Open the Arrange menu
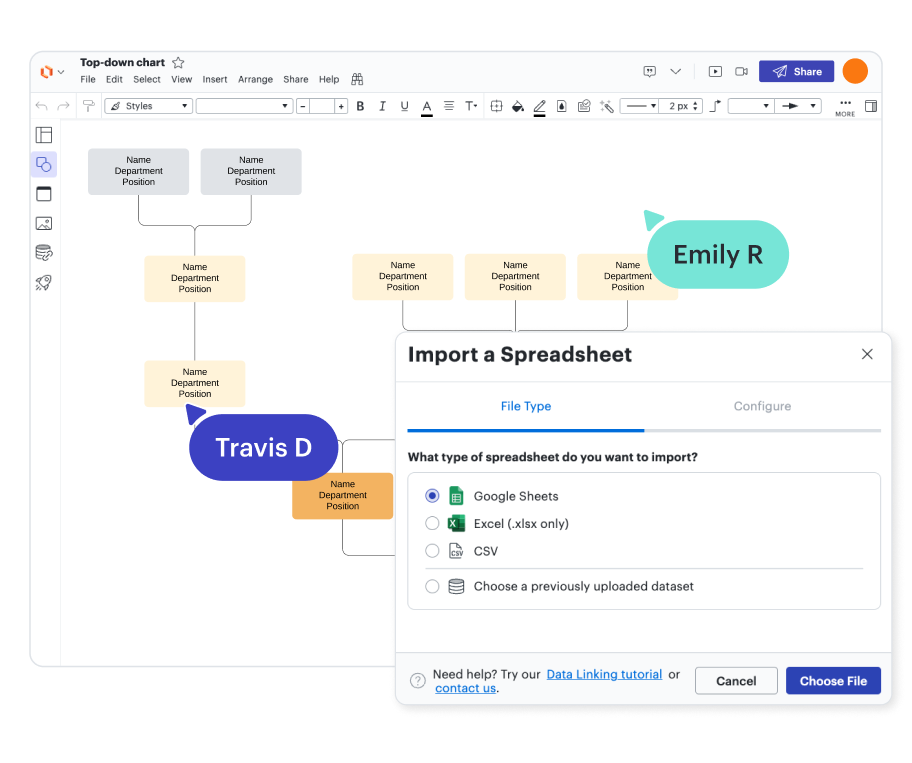 [255, 80]
